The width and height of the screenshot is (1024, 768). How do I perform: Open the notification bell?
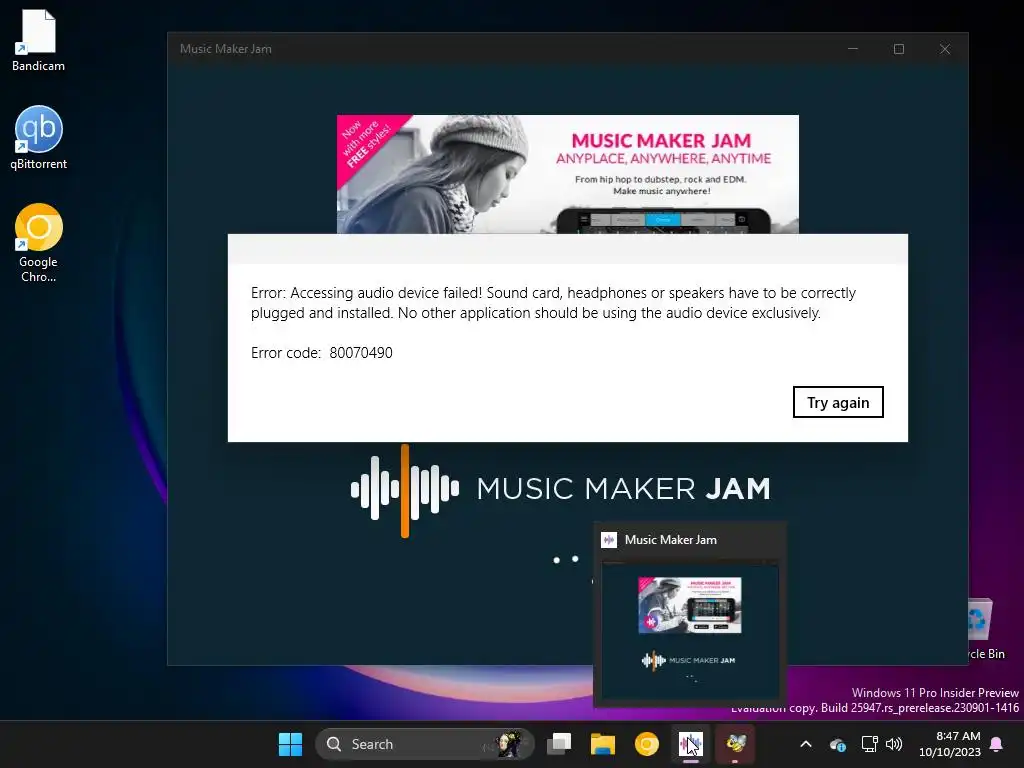(997, 744)
